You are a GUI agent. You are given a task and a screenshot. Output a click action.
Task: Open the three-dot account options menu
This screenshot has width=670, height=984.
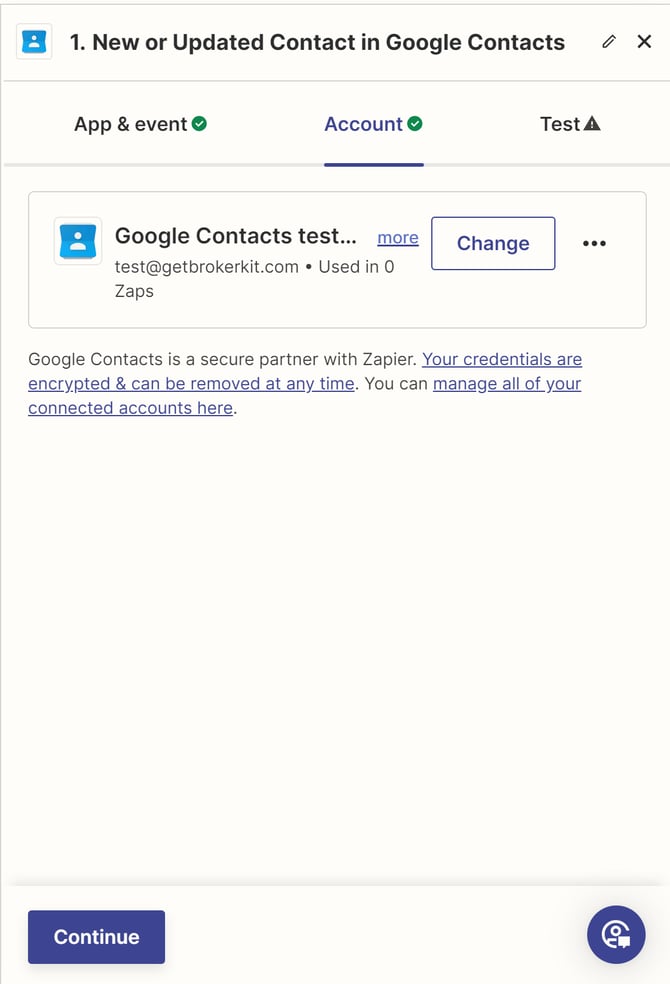click(x=594, y=243)
